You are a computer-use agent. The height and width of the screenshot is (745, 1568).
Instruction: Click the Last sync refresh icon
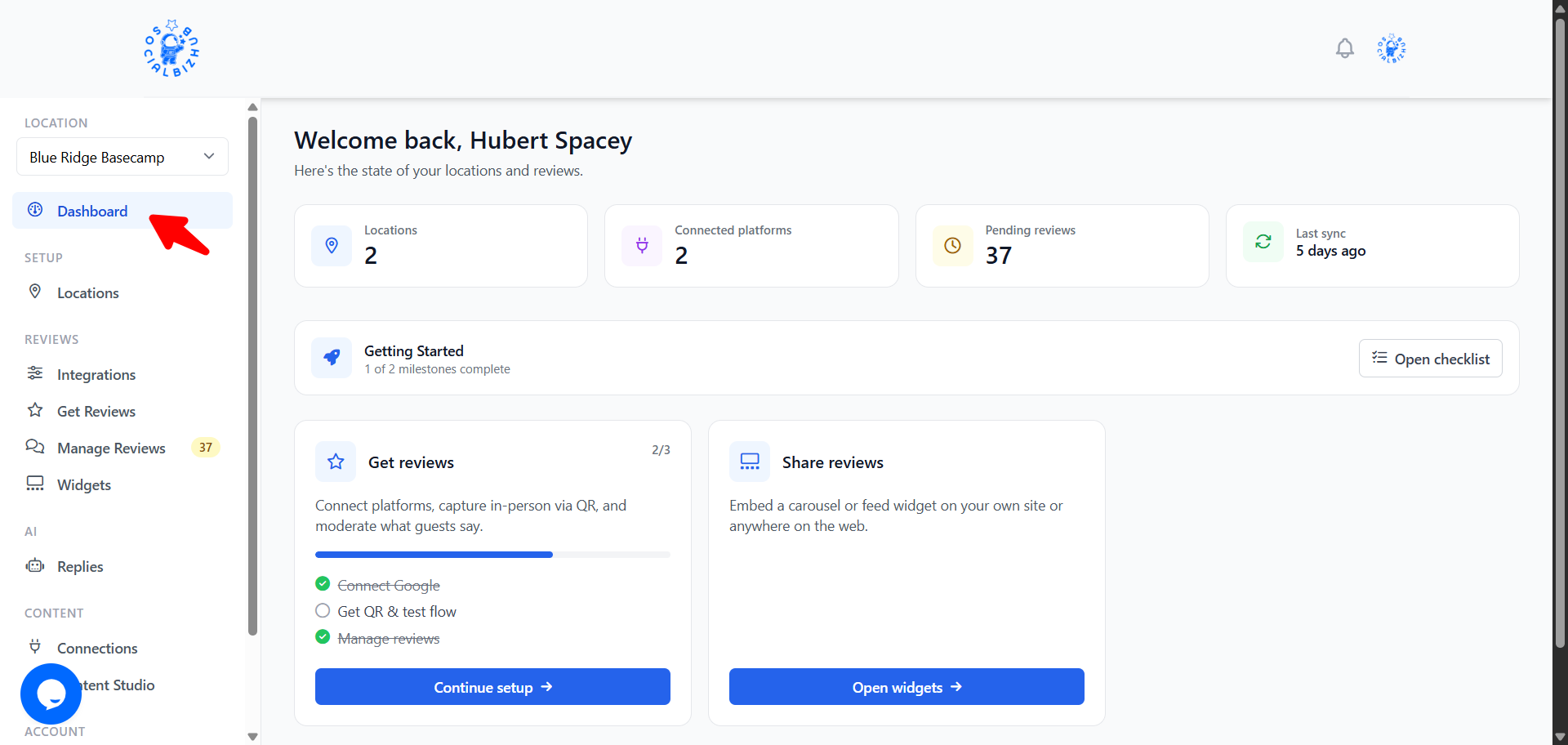coord(1263,242)
